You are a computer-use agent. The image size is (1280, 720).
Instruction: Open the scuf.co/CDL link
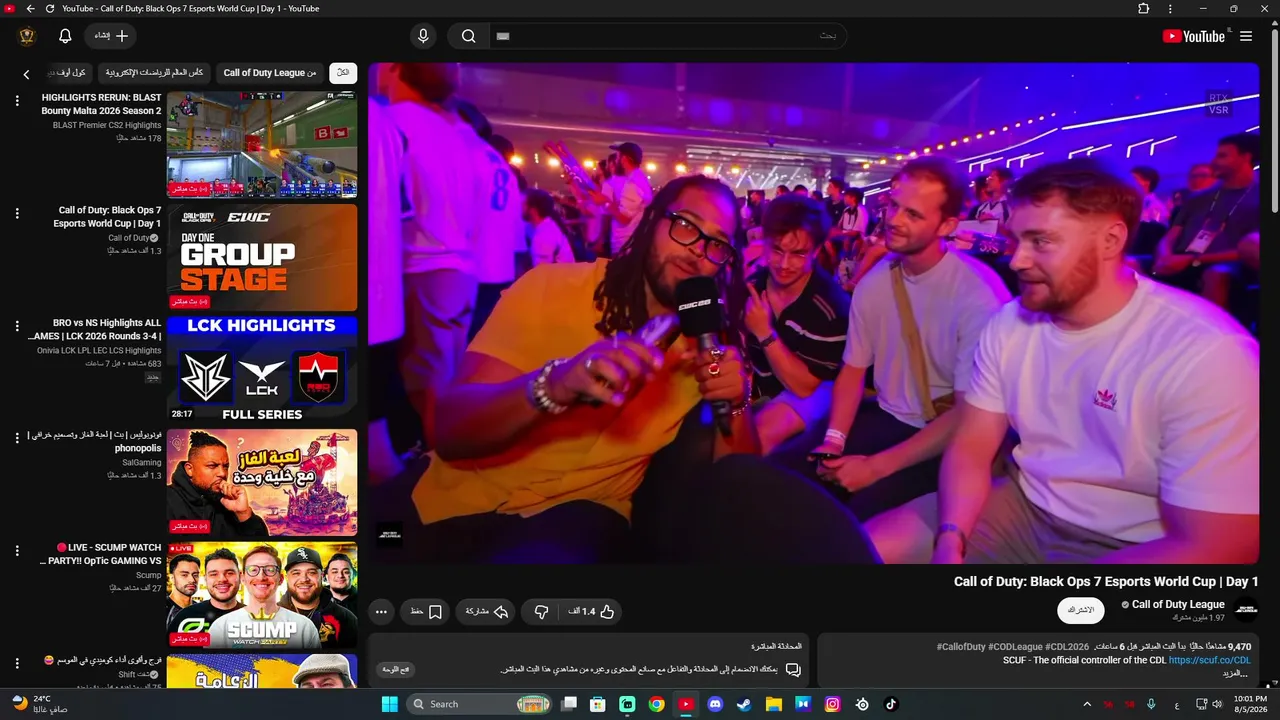pyautogui.click(x=1209, y=660)
